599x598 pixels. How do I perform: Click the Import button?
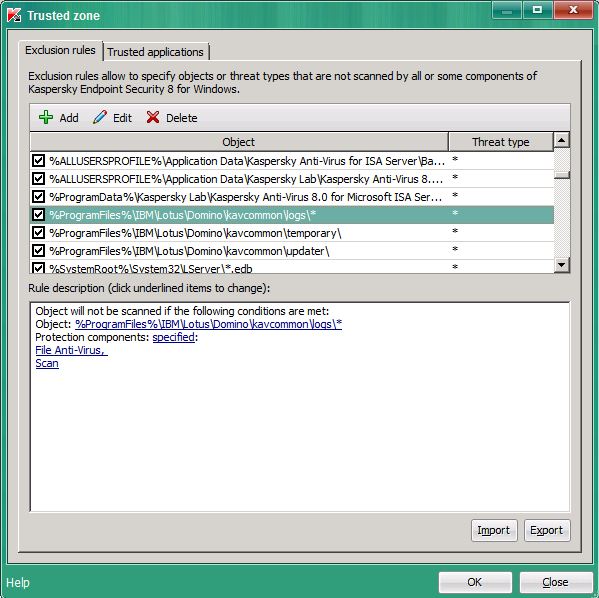click(494, 530)
